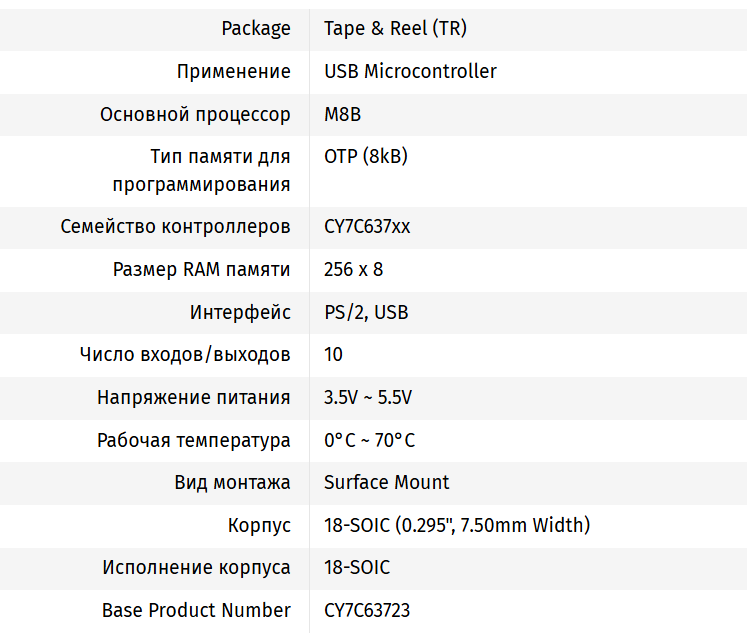Click the "OTP (8kB)" memory type value
Screen dimensions: 747x638
[365, 156]
